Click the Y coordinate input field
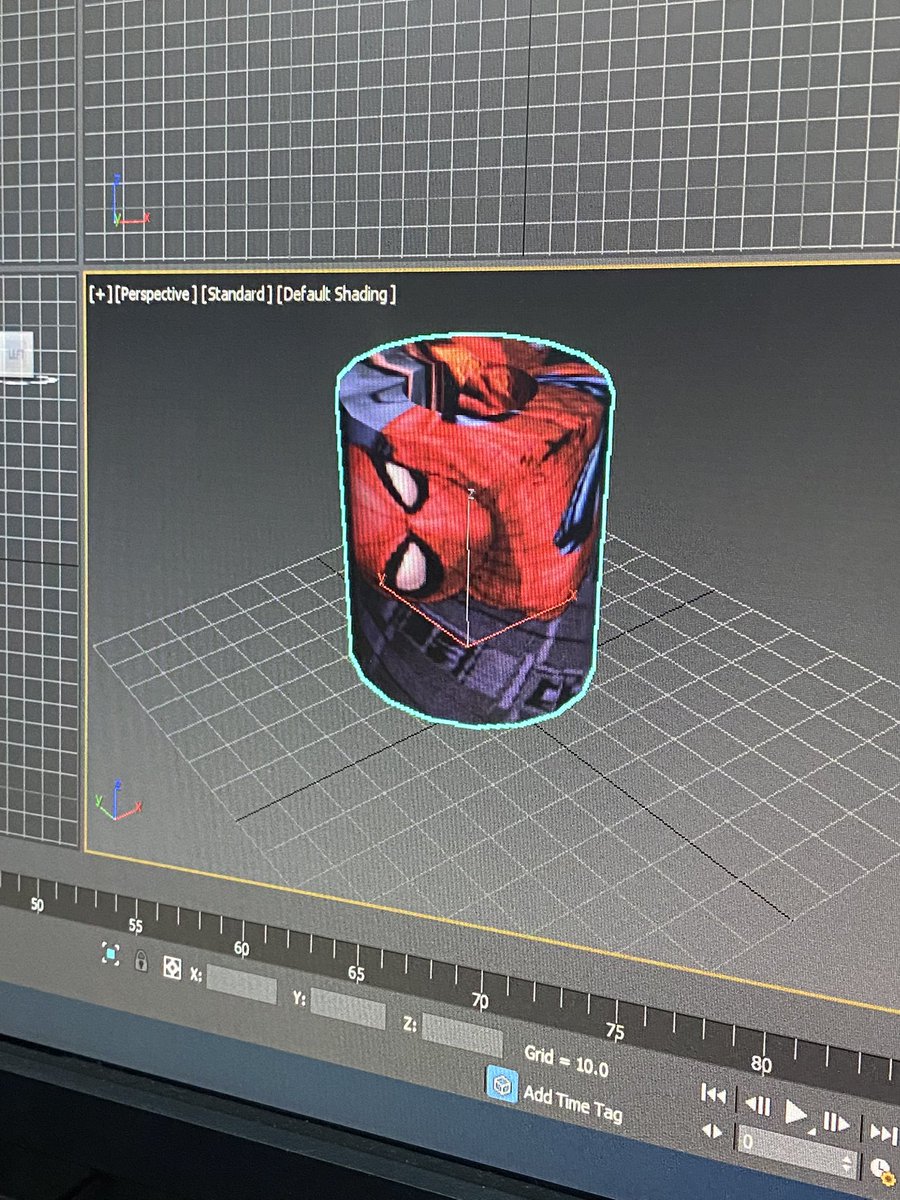 348,1009
